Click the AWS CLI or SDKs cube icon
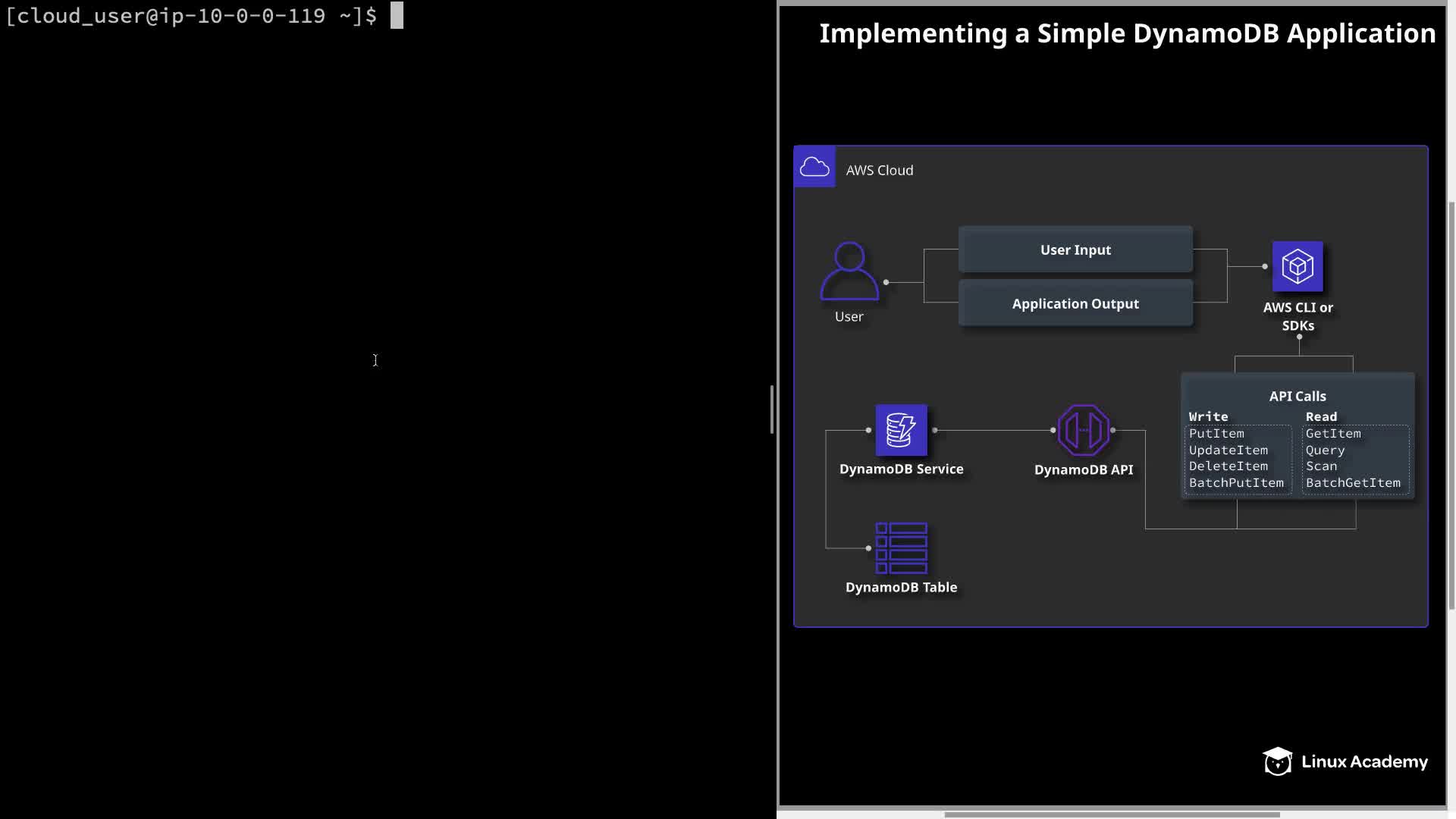Image resolution: width=1456 pixels, height=819 pixels. [1298, 266]
